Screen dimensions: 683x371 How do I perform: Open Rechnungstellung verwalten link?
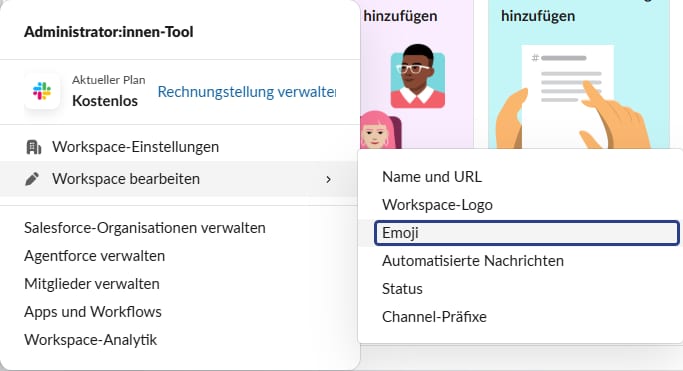[247, 92]
